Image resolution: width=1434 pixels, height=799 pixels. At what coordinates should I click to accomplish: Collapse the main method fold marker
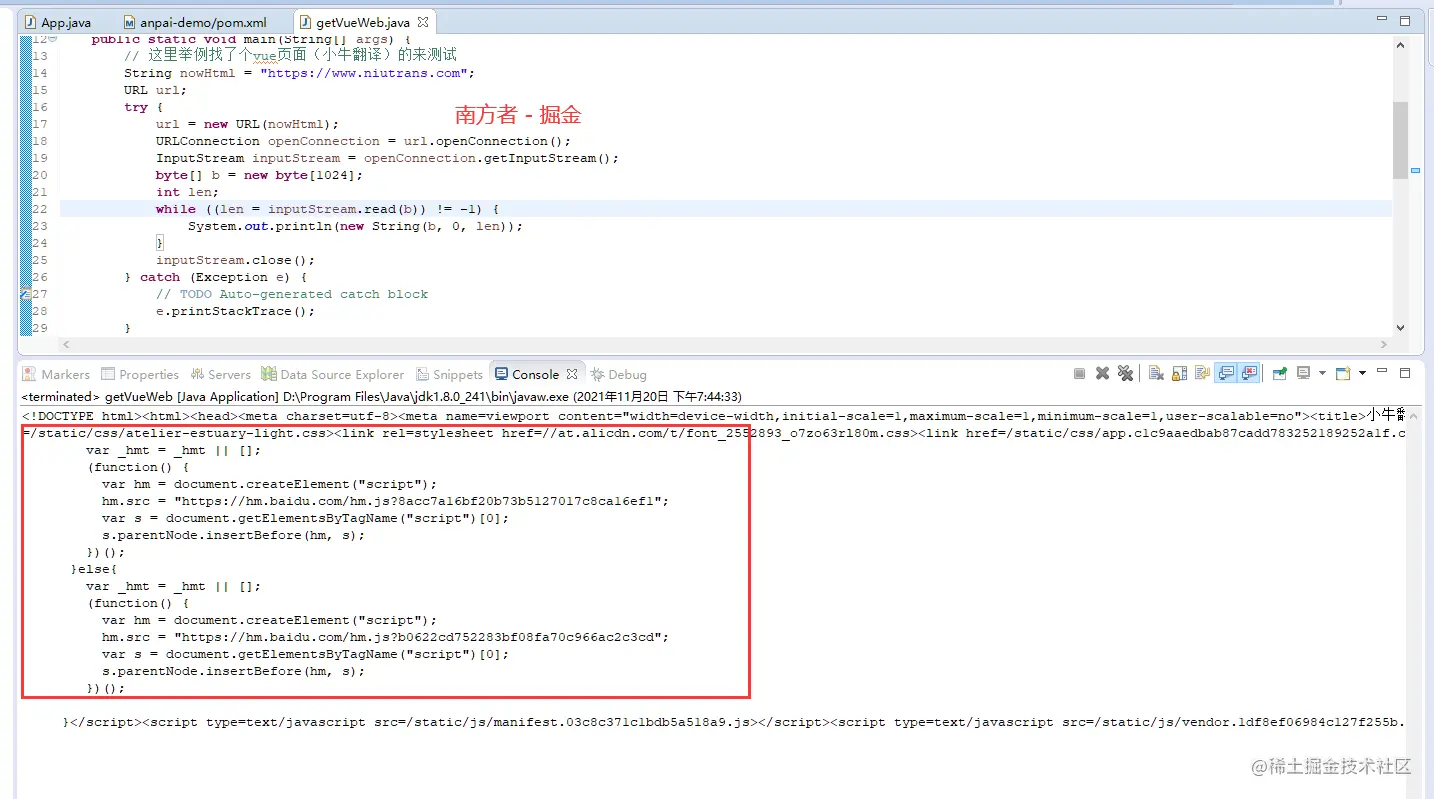coord(53,39)
